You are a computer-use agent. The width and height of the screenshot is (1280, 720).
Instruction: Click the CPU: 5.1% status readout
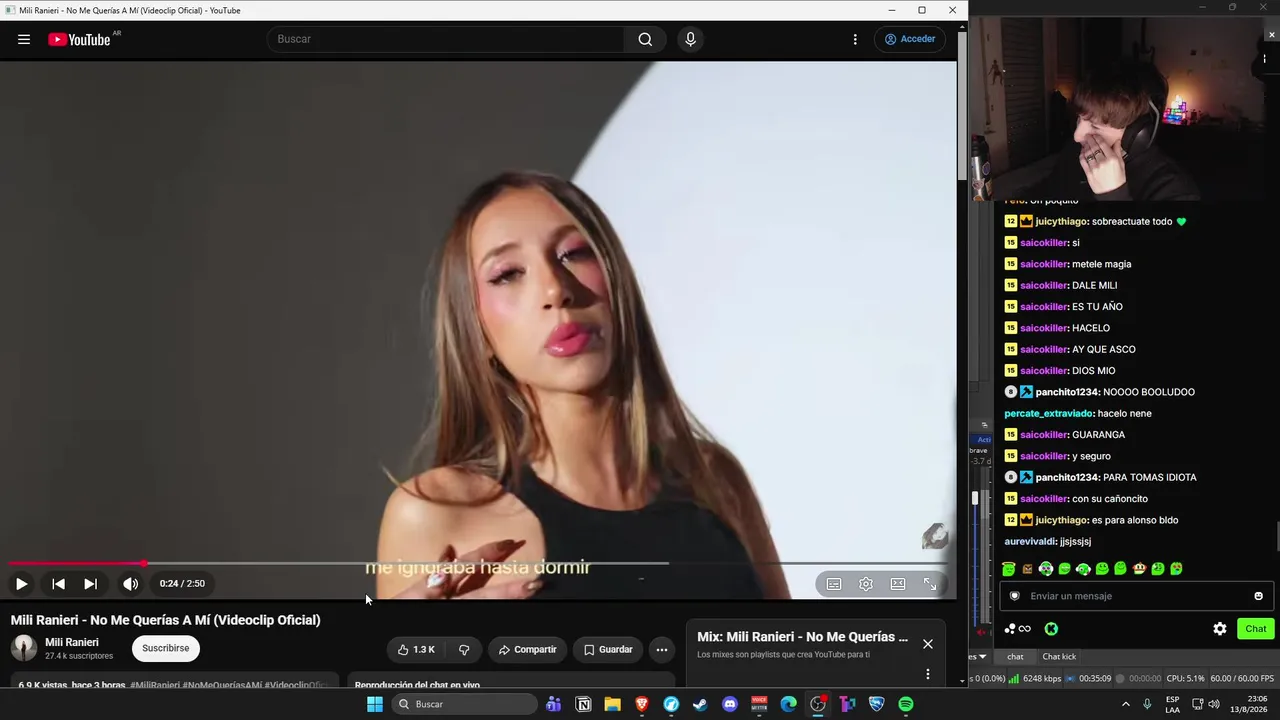coord(1186,679)
